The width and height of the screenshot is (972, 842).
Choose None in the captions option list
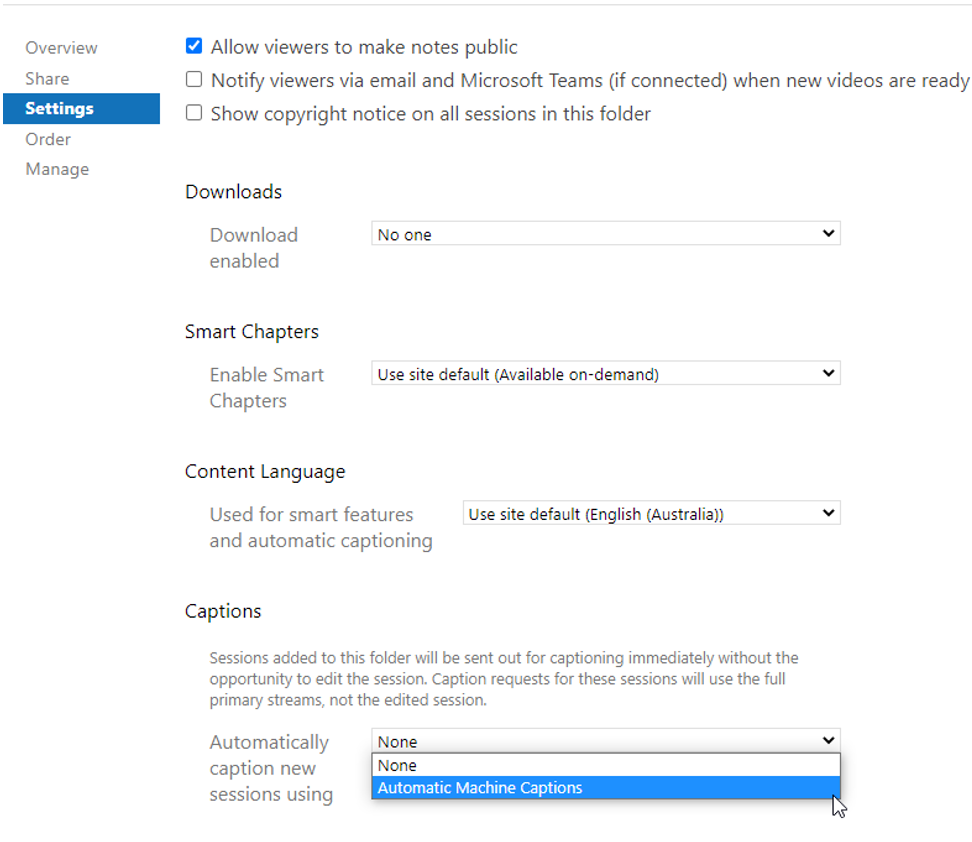[606, 766]
